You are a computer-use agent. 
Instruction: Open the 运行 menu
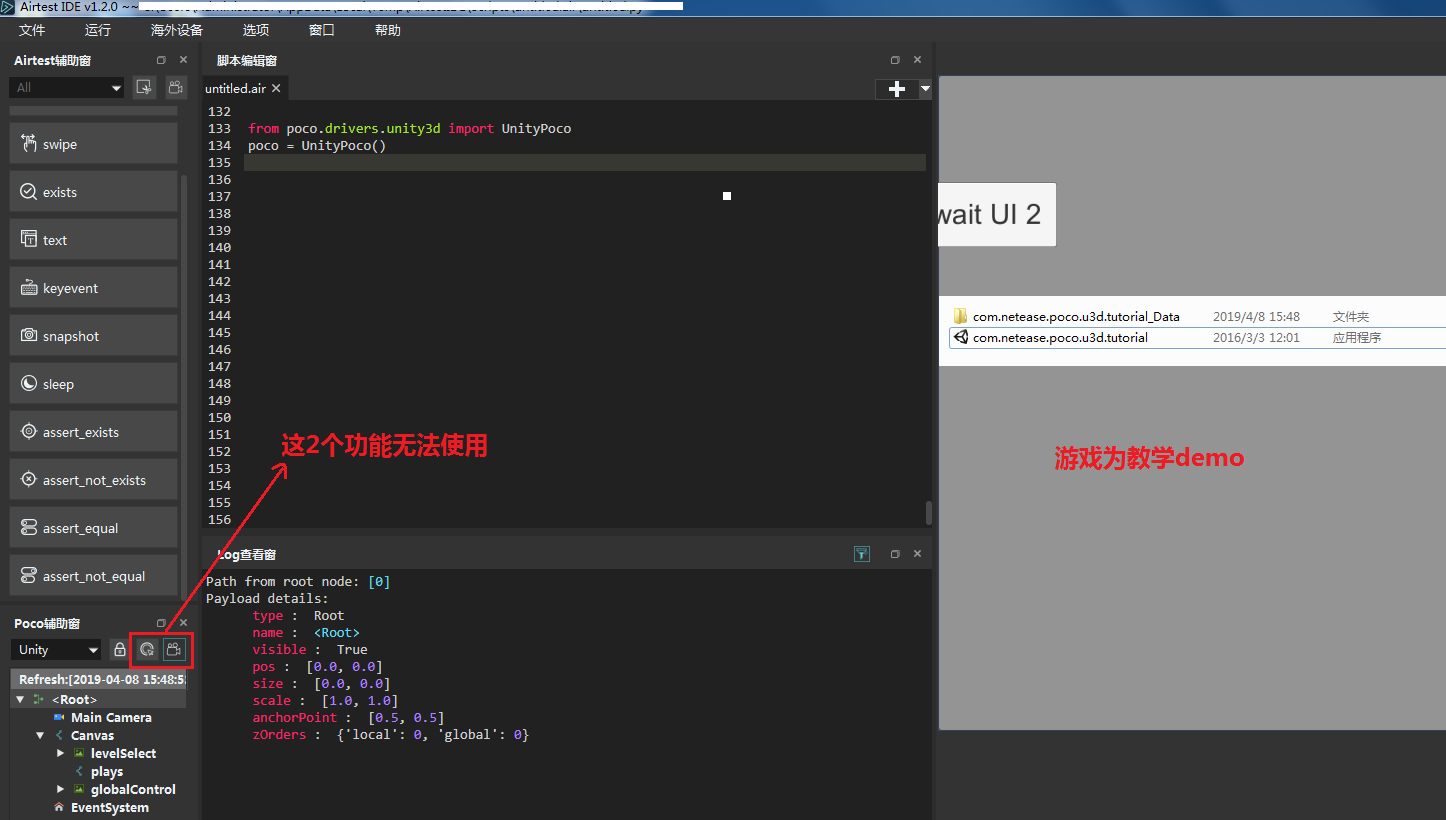click(98, 30)
